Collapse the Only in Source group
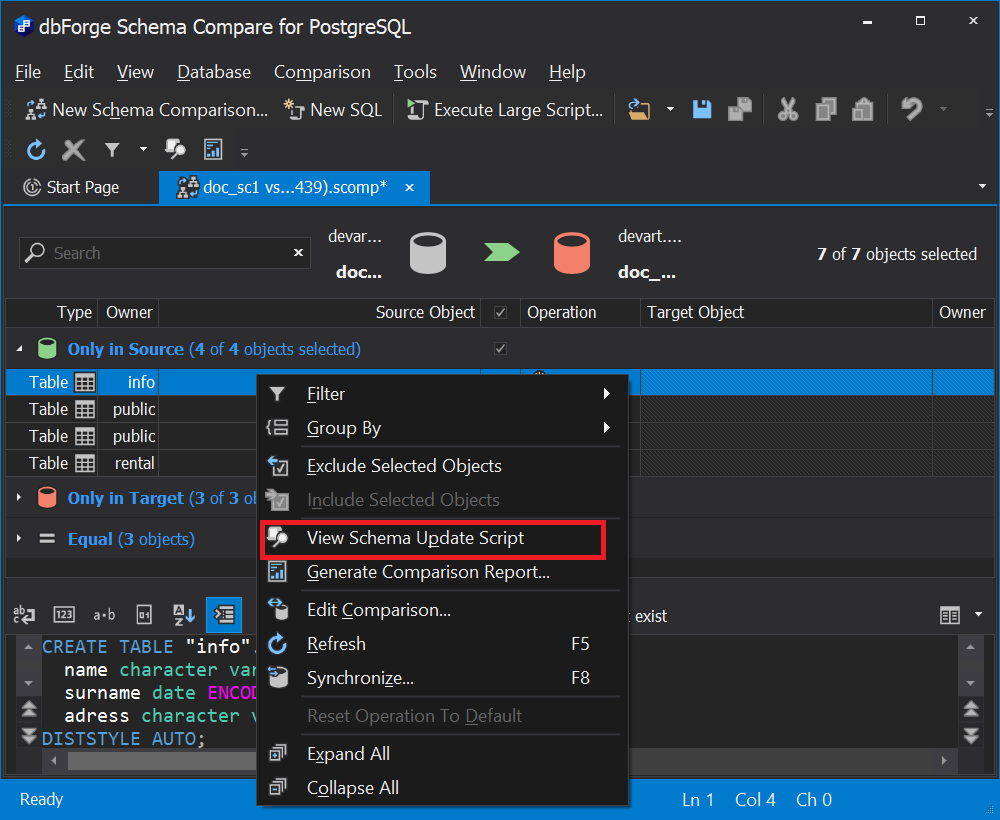 tap(19, 349)
